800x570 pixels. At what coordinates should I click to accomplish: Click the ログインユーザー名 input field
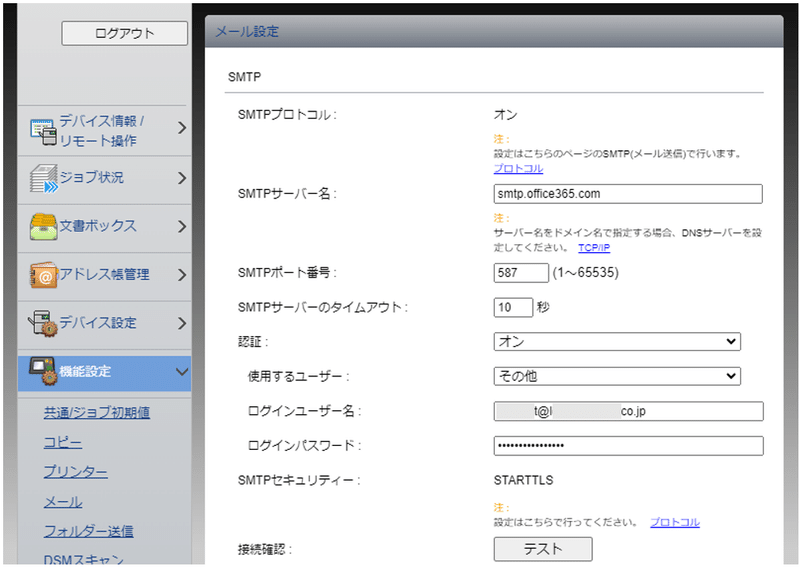(x=629, y=411)
